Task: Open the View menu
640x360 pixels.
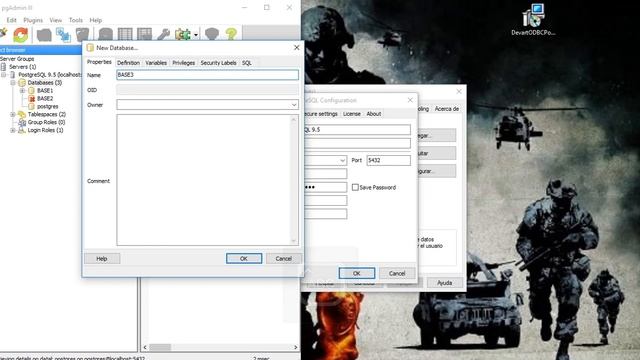Action: pyautogui.click(x=56, y=20)
